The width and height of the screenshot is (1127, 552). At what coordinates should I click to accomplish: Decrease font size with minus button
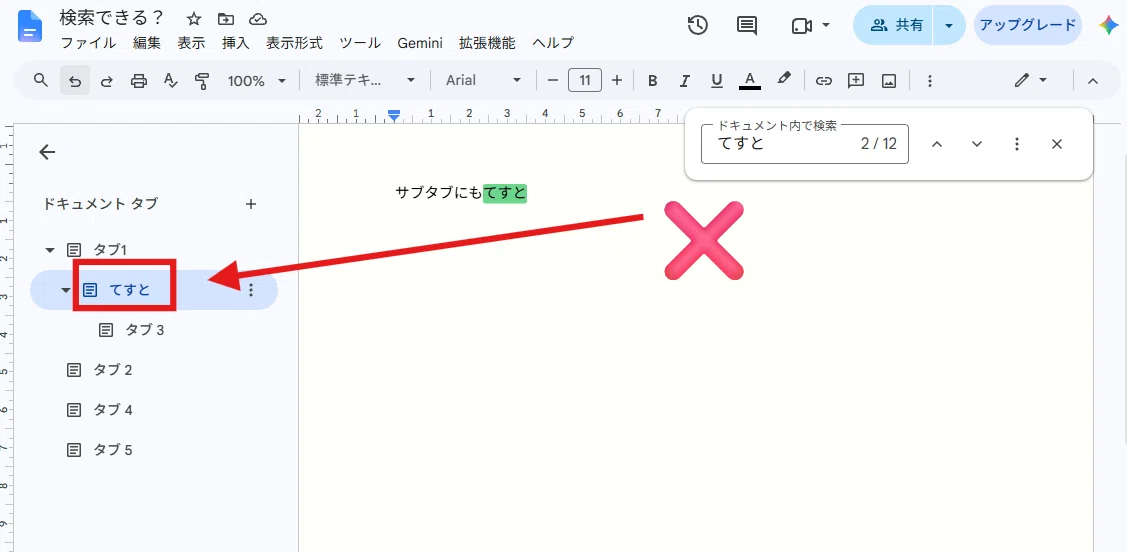[553, 80]
